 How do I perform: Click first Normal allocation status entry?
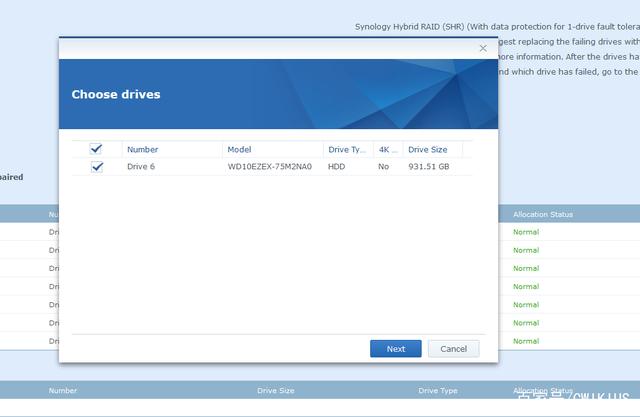pos(526,232)
